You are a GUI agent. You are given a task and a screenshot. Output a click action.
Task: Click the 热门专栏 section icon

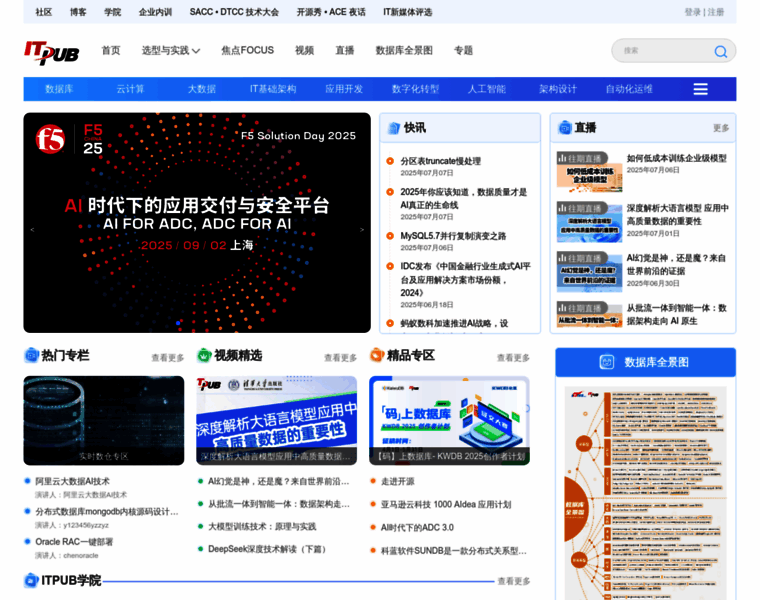tap(32, 355)
